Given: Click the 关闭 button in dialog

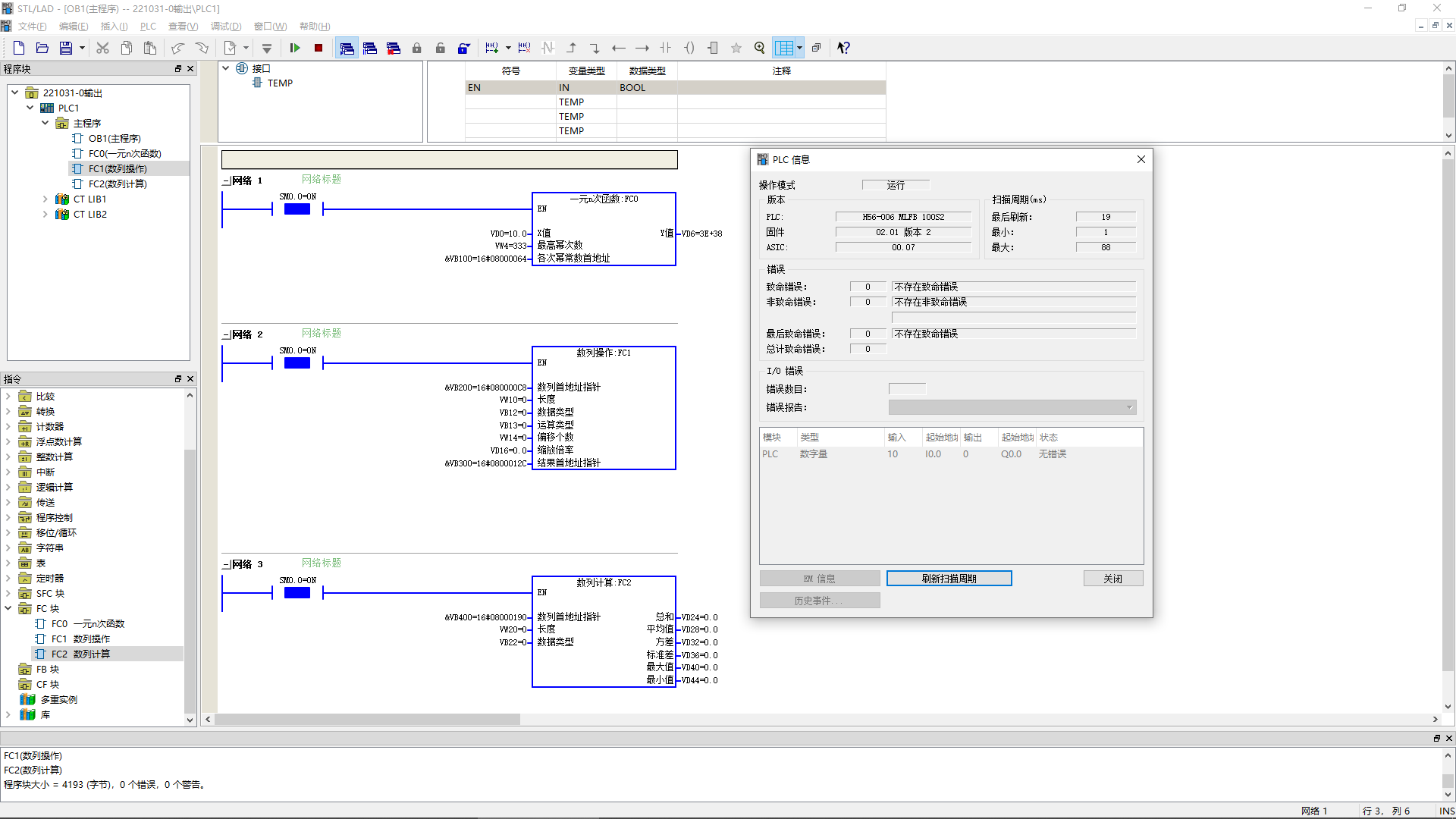Looking at the screenshot, I should pos(1112,579).
